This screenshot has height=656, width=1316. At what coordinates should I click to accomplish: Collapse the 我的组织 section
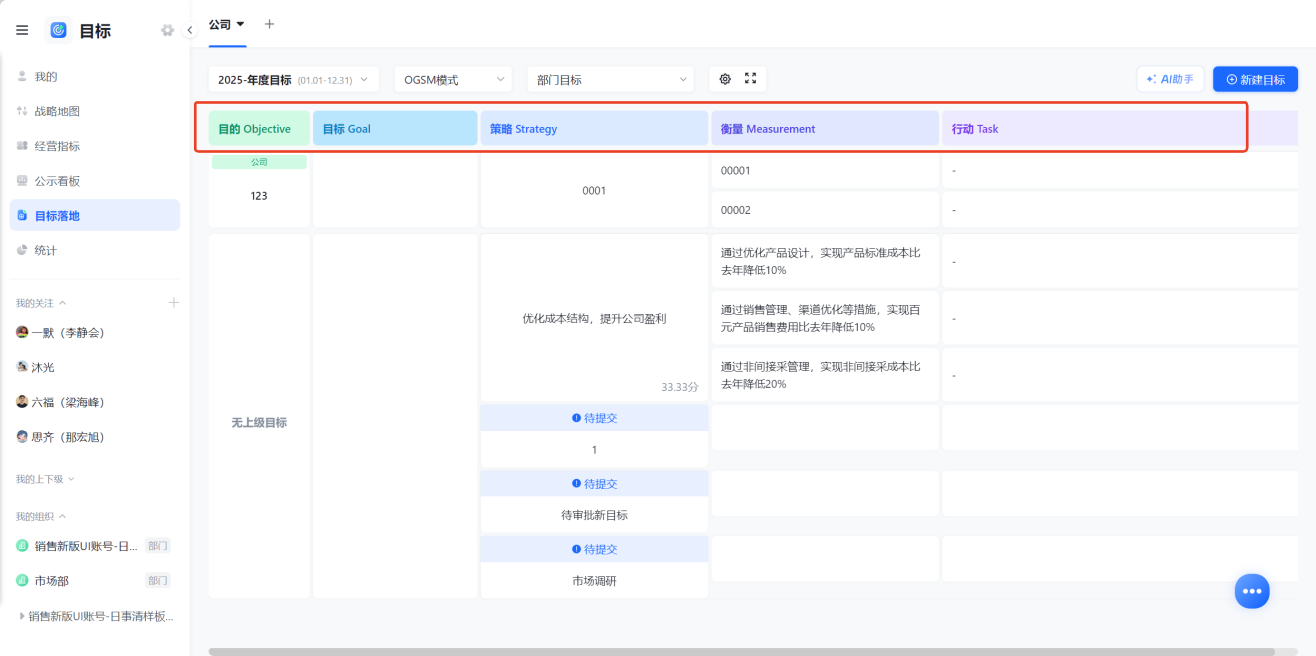[62, 516]
